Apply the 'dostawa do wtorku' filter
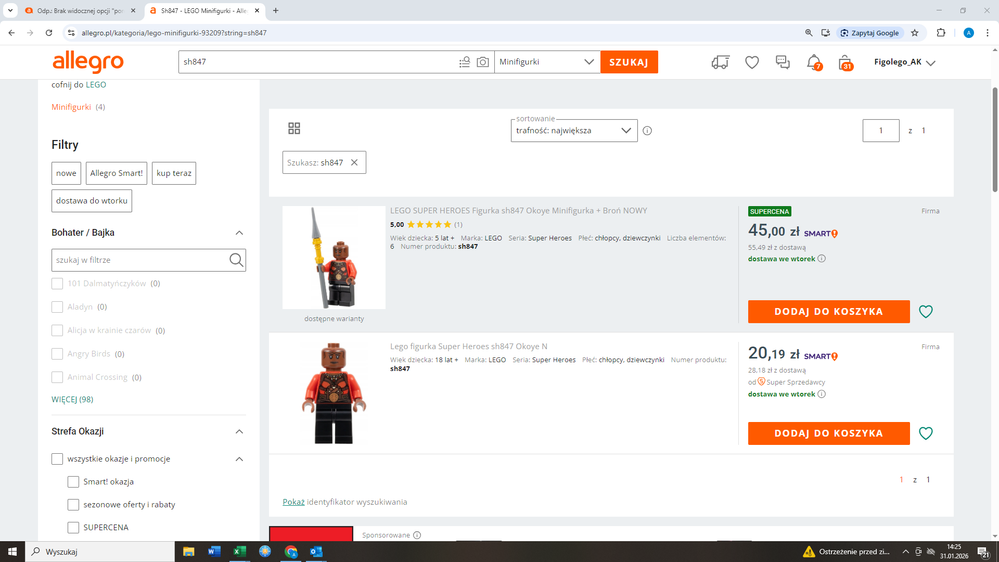Image resolution: width=999 pixels, height=562 pixels. pyautogui.click(x=92, y=201)
